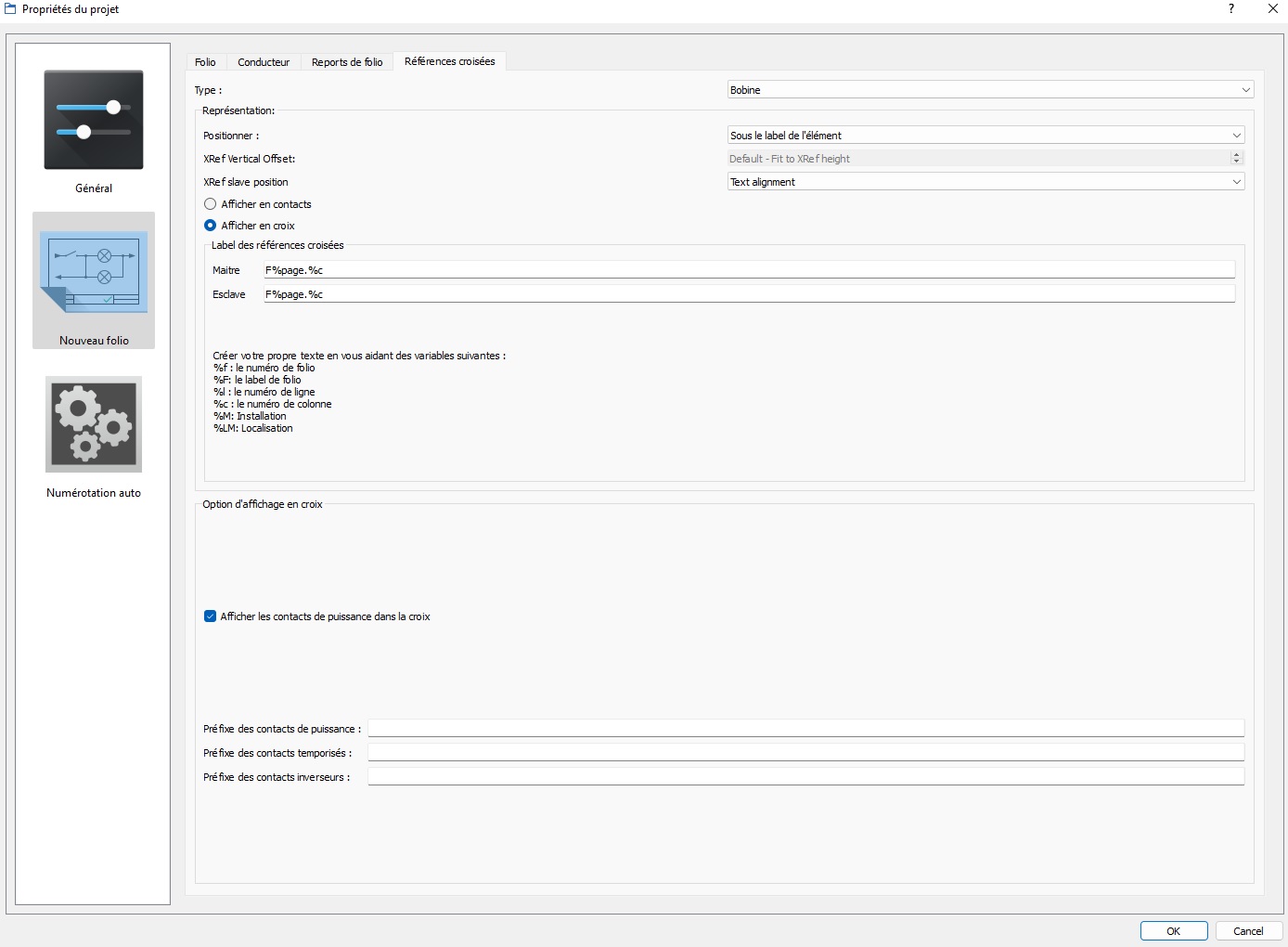Open XRef slave position Text alignment dropdown

tap(985, 182)
